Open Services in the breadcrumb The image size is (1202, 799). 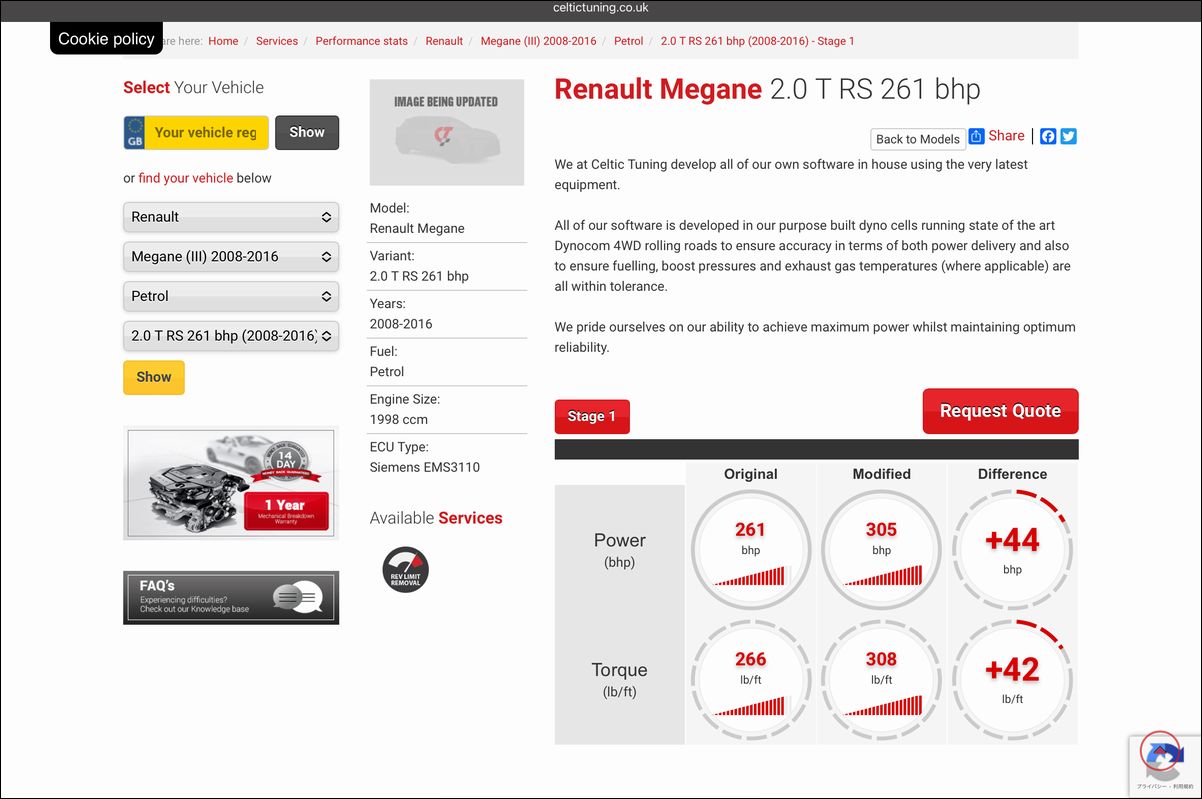point(277,41)
